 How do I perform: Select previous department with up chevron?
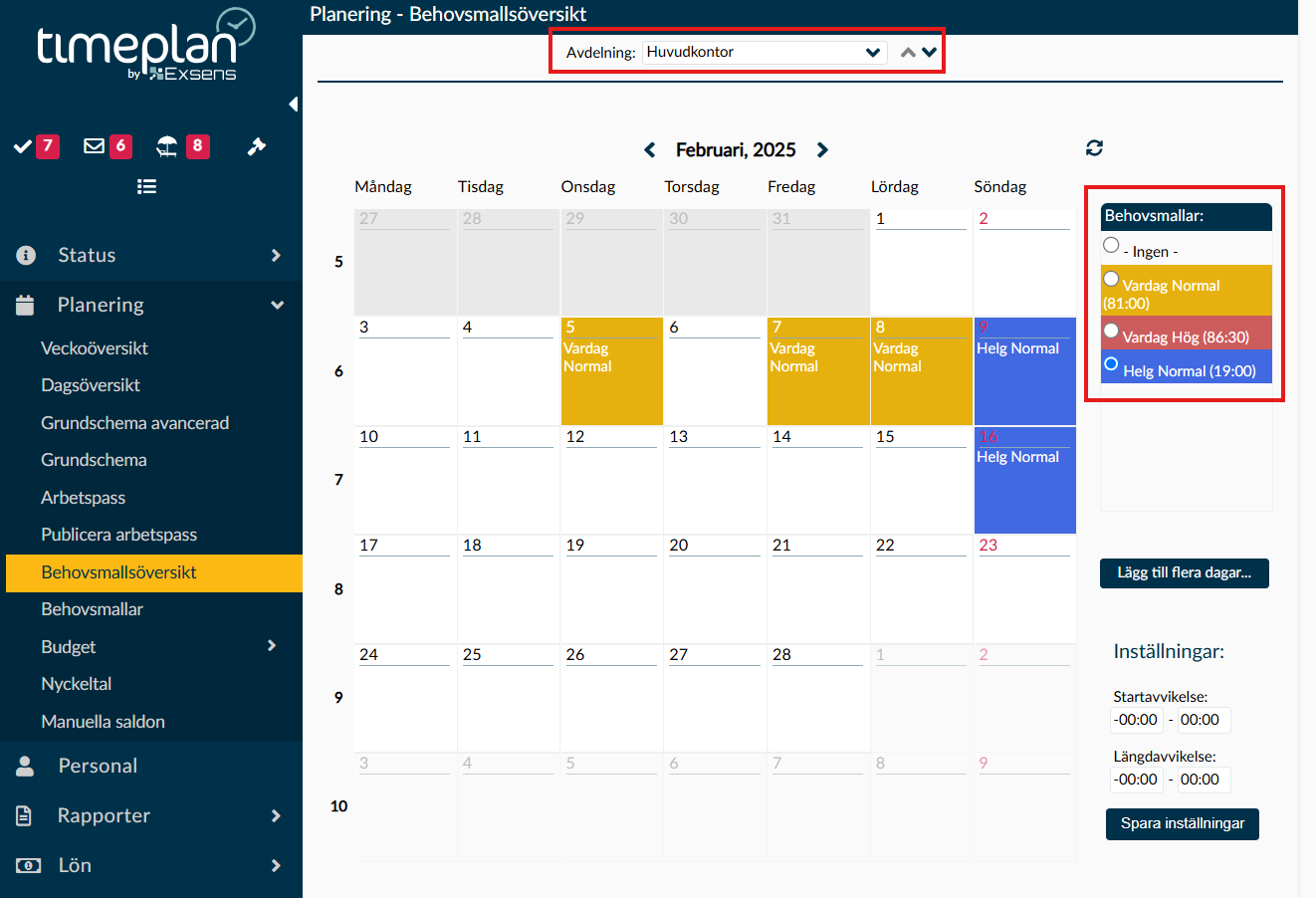[x=908, y=53]
